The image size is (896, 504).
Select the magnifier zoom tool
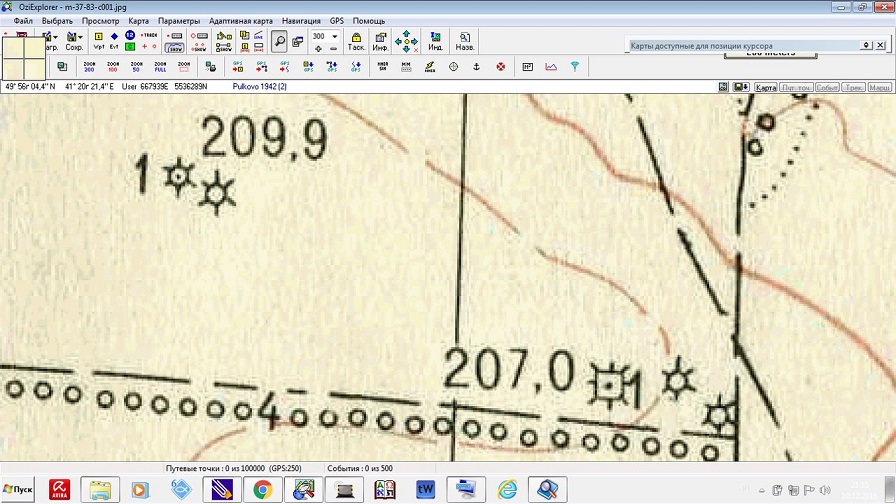279,41
